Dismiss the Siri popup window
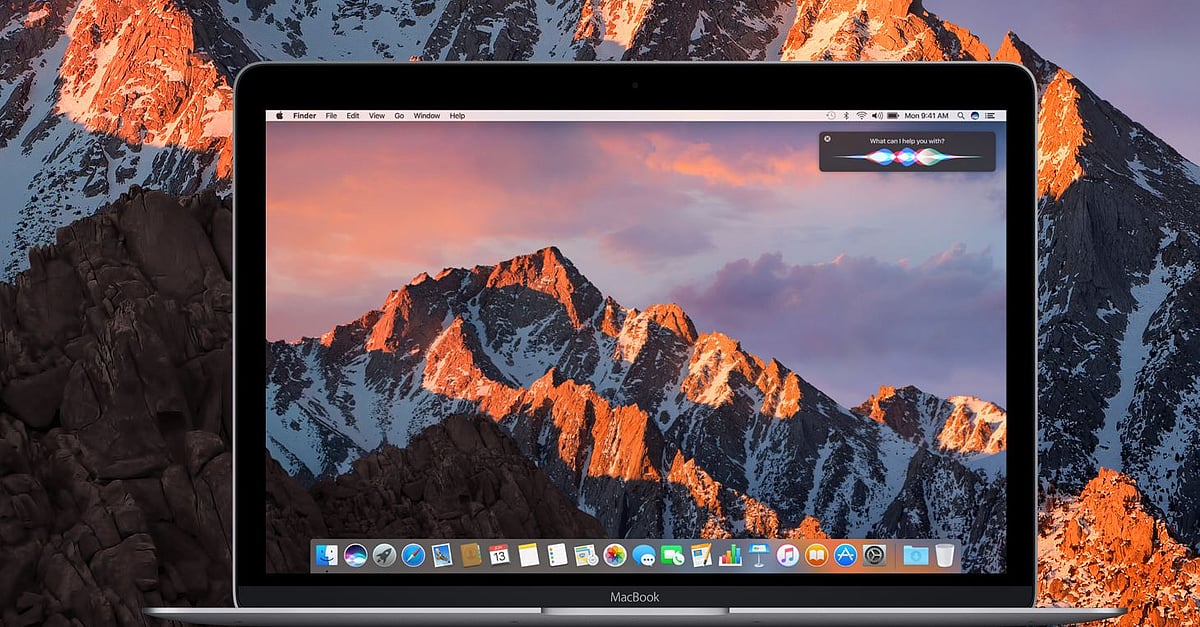The image size is (1200, 627). tap(827, 137)
